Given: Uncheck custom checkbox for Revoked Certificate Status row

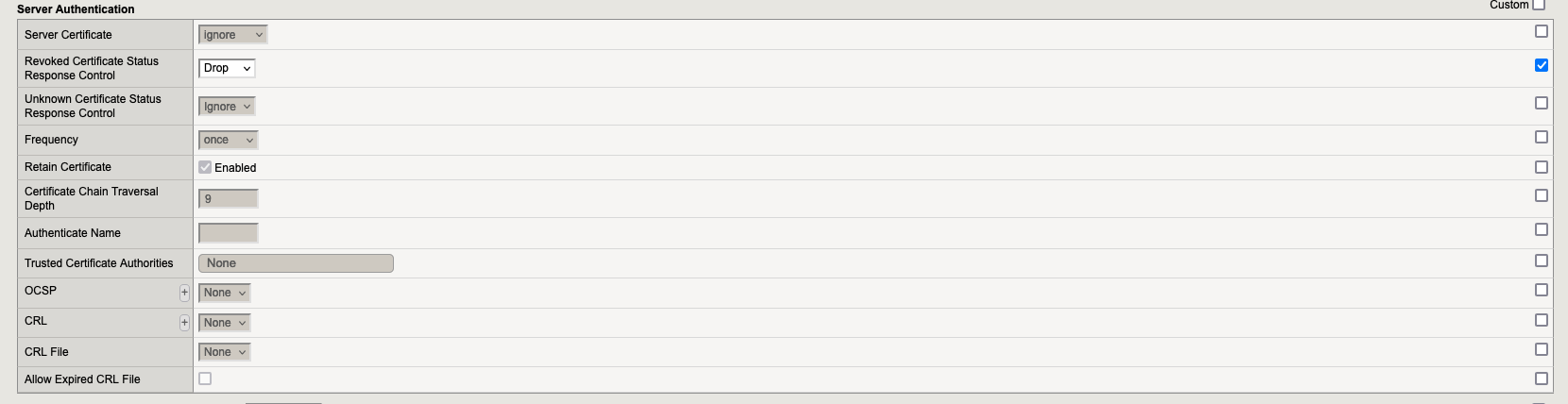Looking at the screenshot, I should pos(1542,65).
